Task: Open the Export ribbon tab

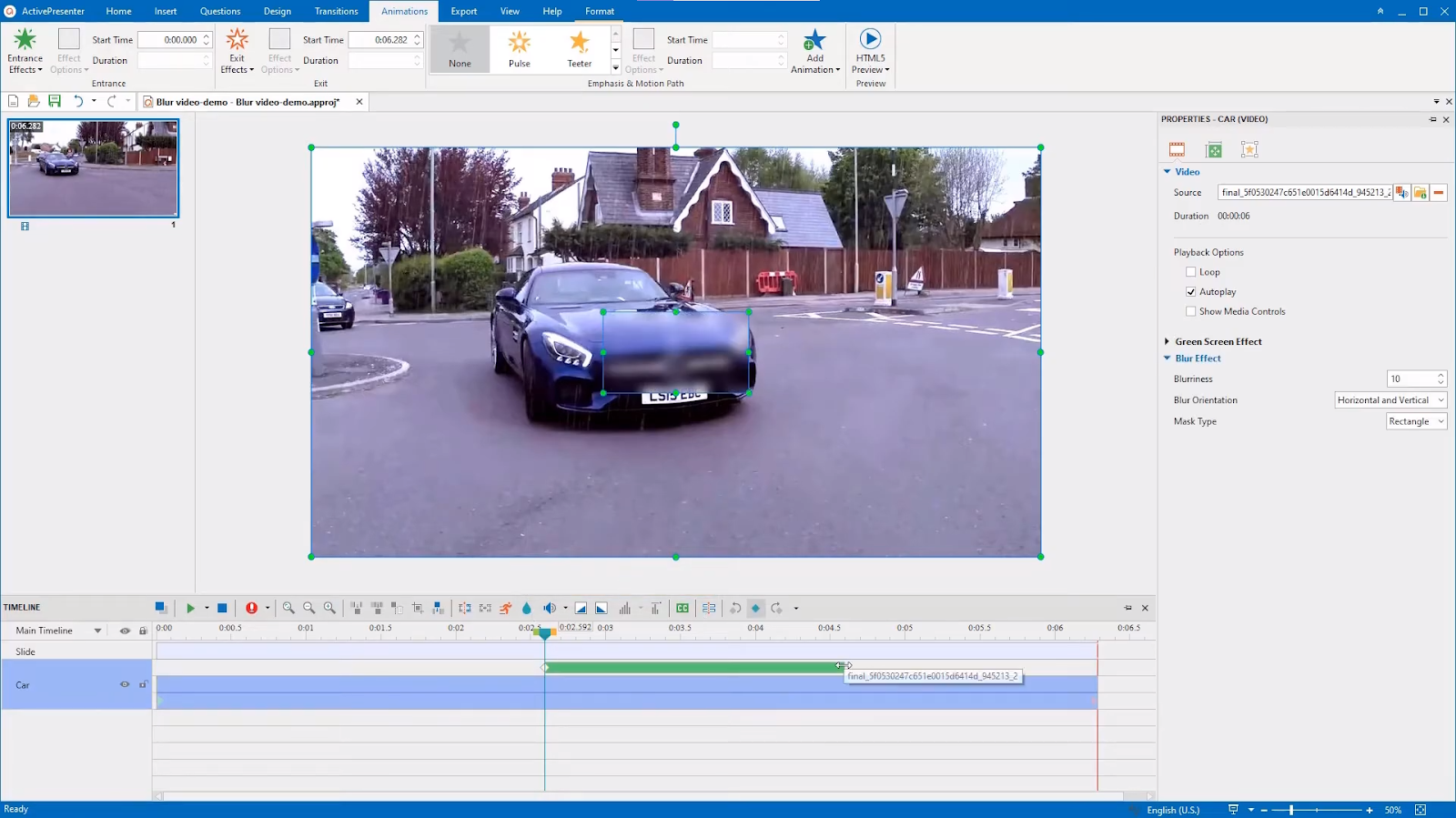Action: tap(464, 11)
